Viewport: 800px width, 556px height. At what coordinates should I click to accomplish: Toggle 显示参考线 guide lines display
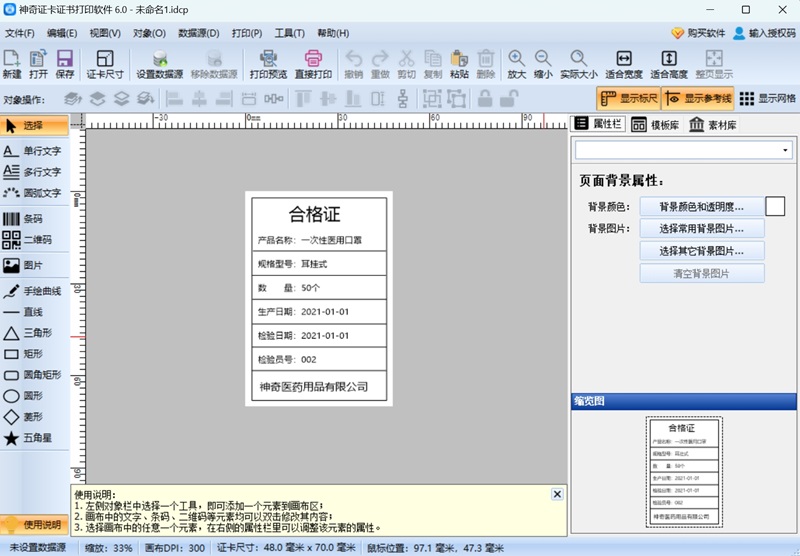698,98
